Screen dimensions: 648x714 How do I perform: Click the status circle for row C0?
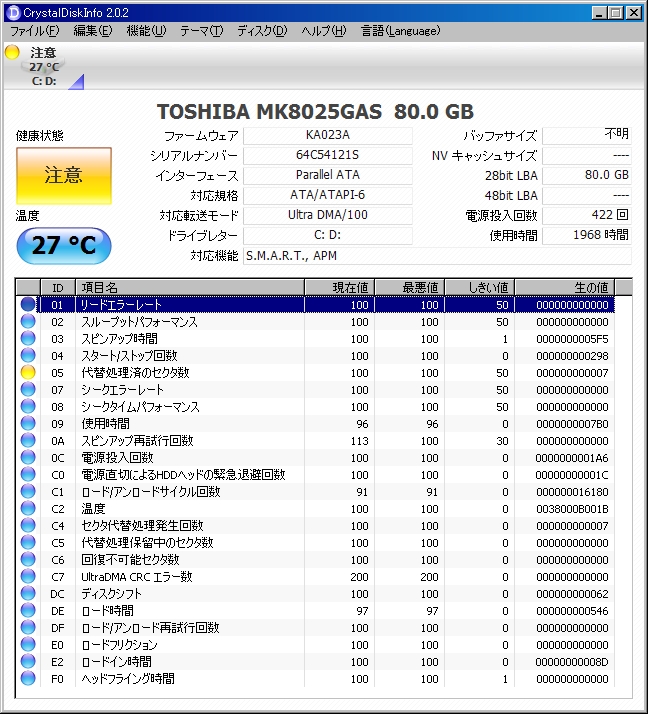point(28,474)
